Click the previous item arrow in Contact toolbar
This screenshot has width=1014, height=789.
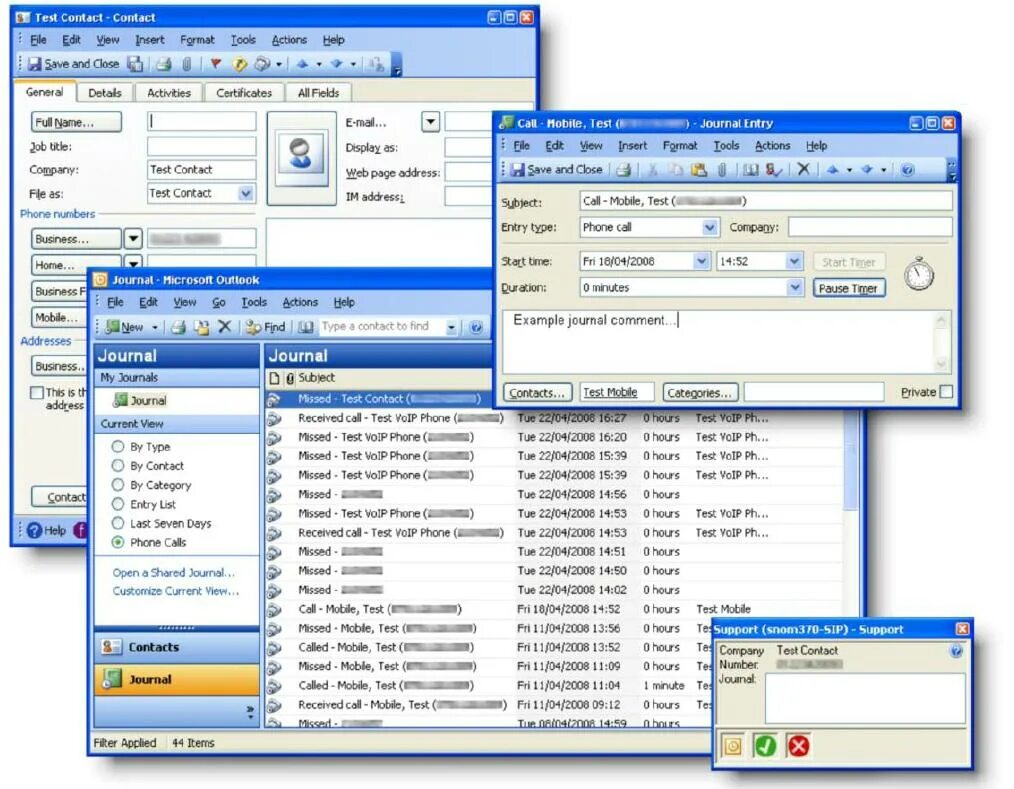pyautogui.click(x=302, y=64)
